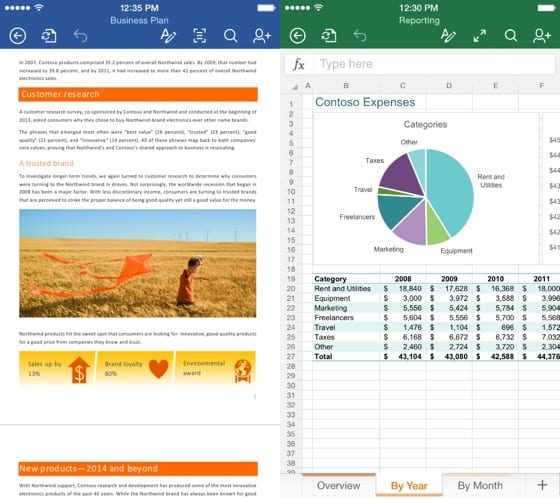560x499 pixels.
Task: Open the file save icon in Word
Action: click(49, 36)
